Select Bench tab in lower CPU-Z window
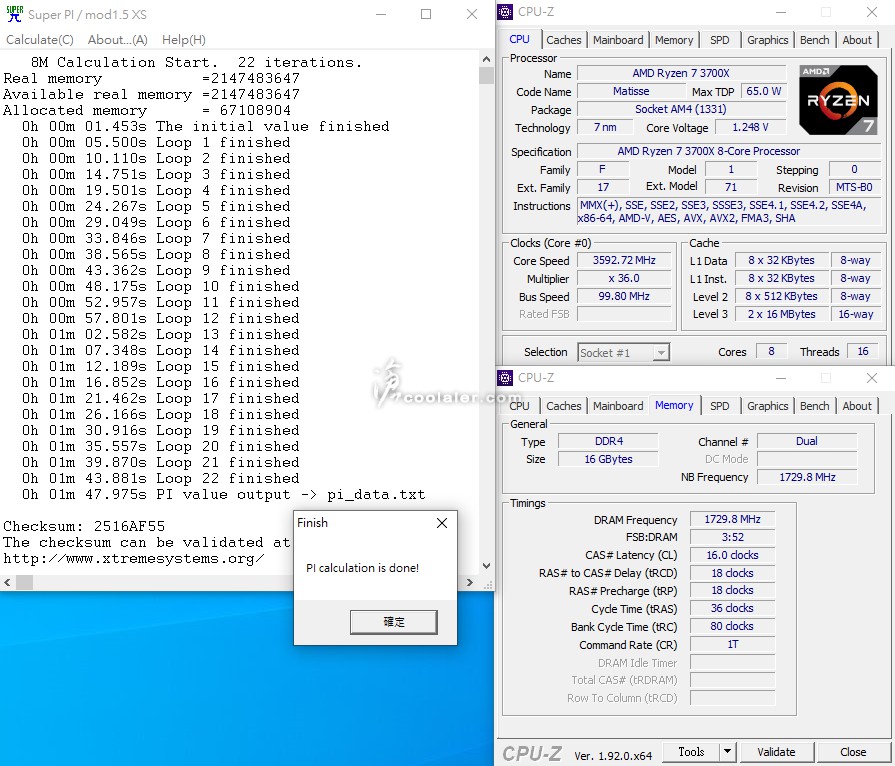This screenshot has height=766, width=895. [815, 406]
